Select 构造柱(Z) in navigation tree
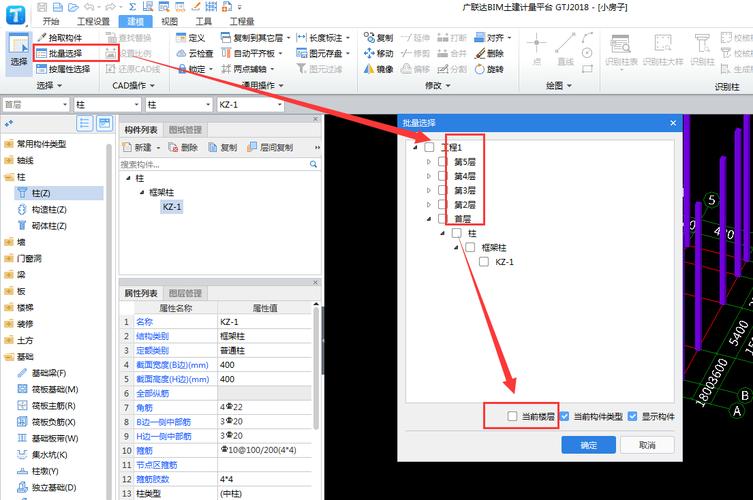This screenshot has width=753, height=500. point(42,209)
